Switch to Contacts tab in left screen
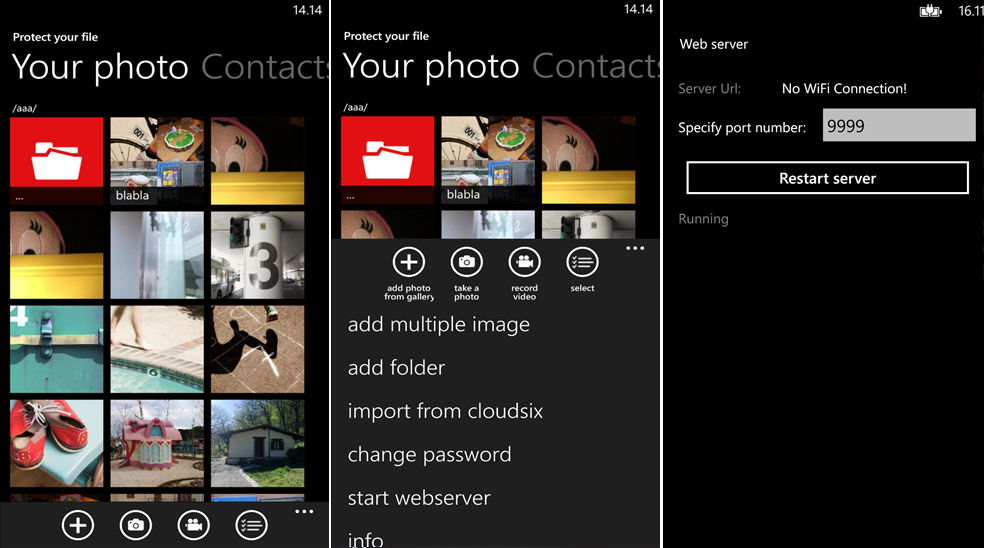Screen dimensions: 984x548 pos(265,67)
